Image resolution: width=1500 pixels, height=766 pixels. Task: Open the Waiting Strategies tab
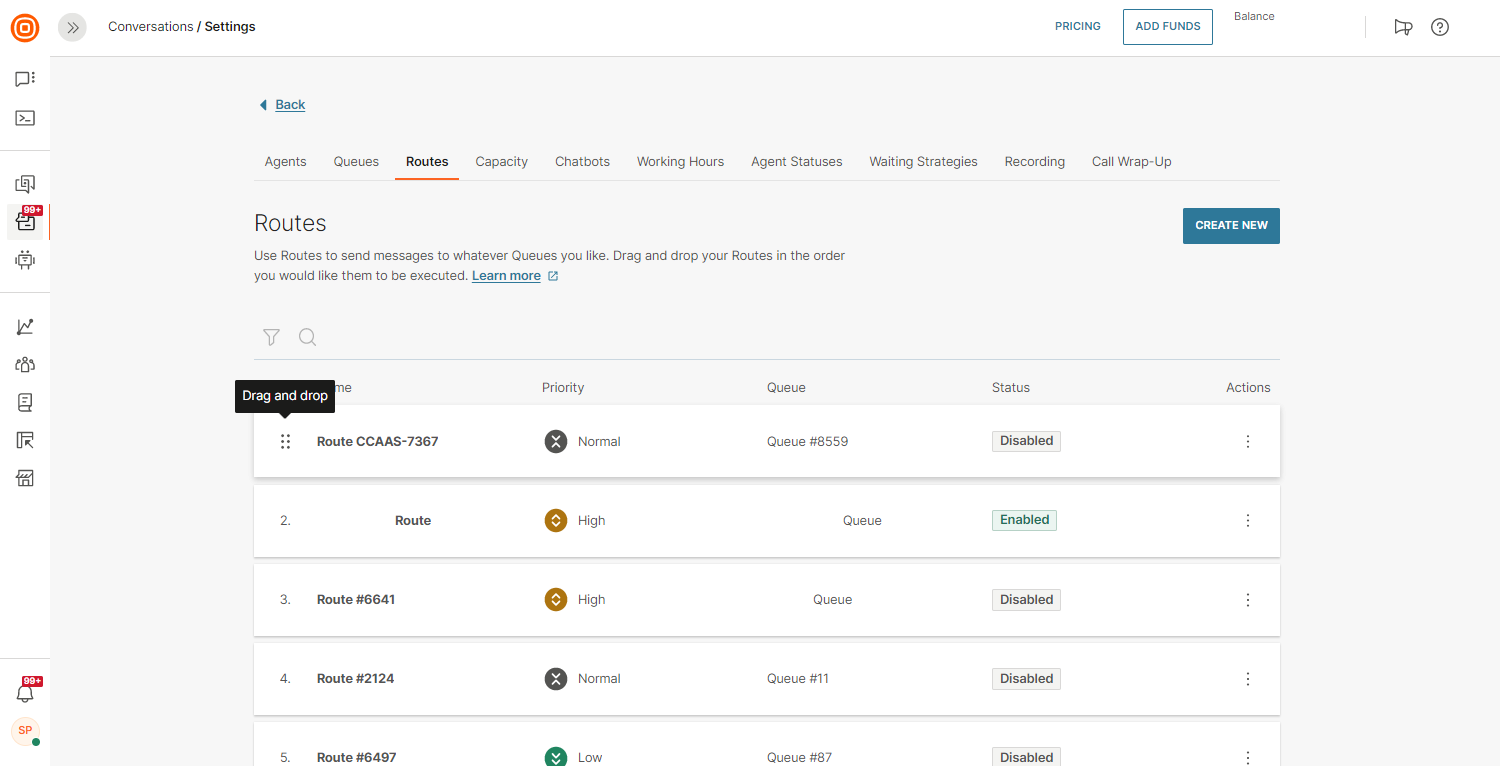point(923,161)
